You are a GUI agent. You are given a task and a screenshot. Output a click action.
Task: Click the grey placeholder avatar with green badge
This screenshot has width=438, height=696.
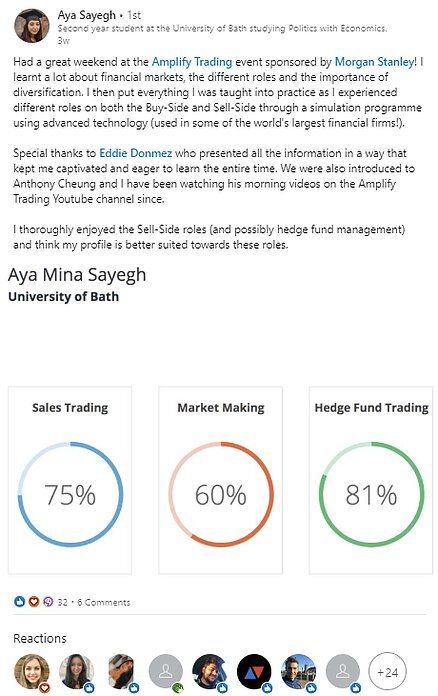166,672
